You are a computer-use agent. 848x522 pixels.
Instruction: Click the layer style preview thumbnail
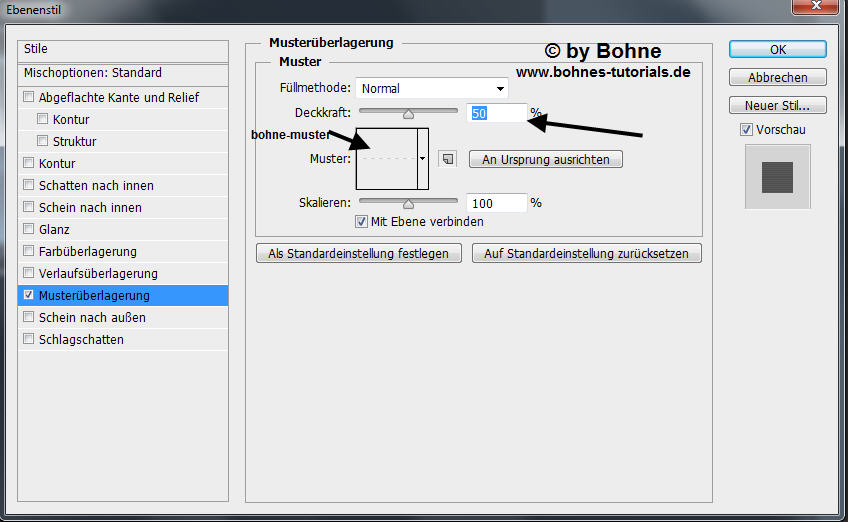777,177
